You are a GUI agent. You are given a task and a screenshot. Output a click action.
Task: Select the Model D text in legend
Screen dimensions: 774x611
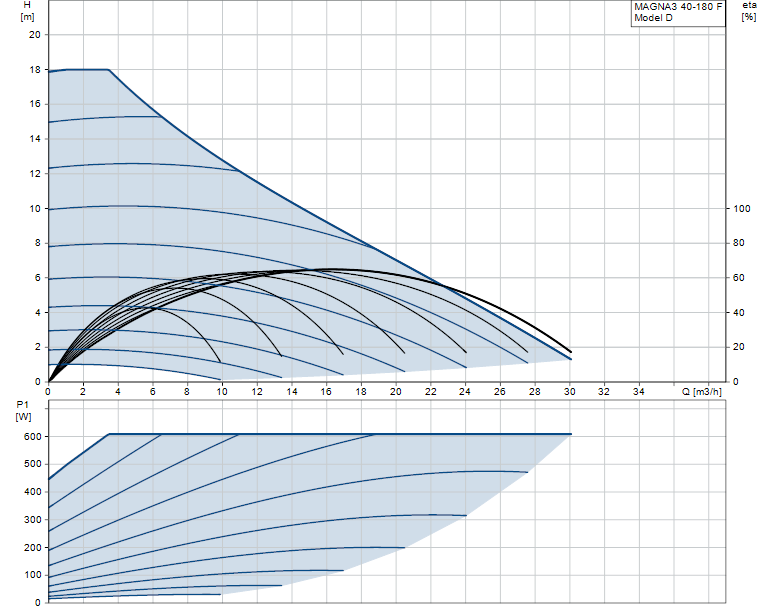click(x=654, y=18)
